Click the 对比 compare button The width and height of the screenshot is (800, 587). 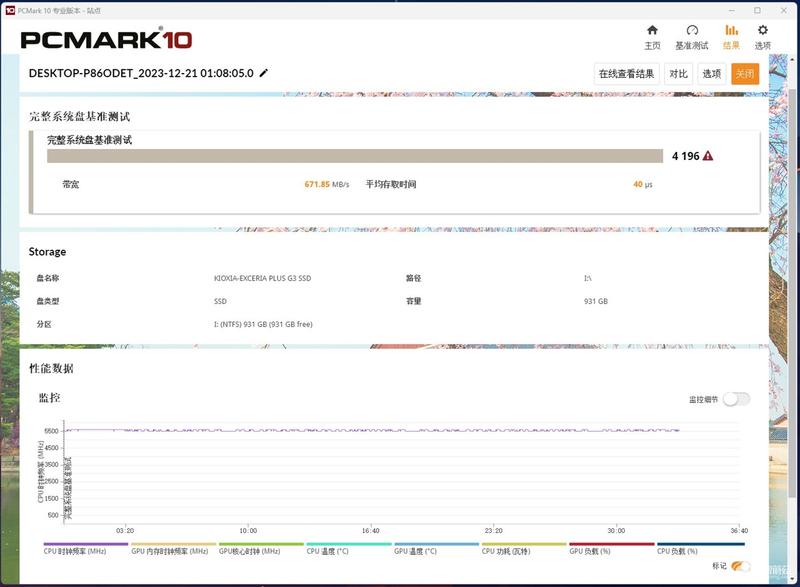(678, 74)
